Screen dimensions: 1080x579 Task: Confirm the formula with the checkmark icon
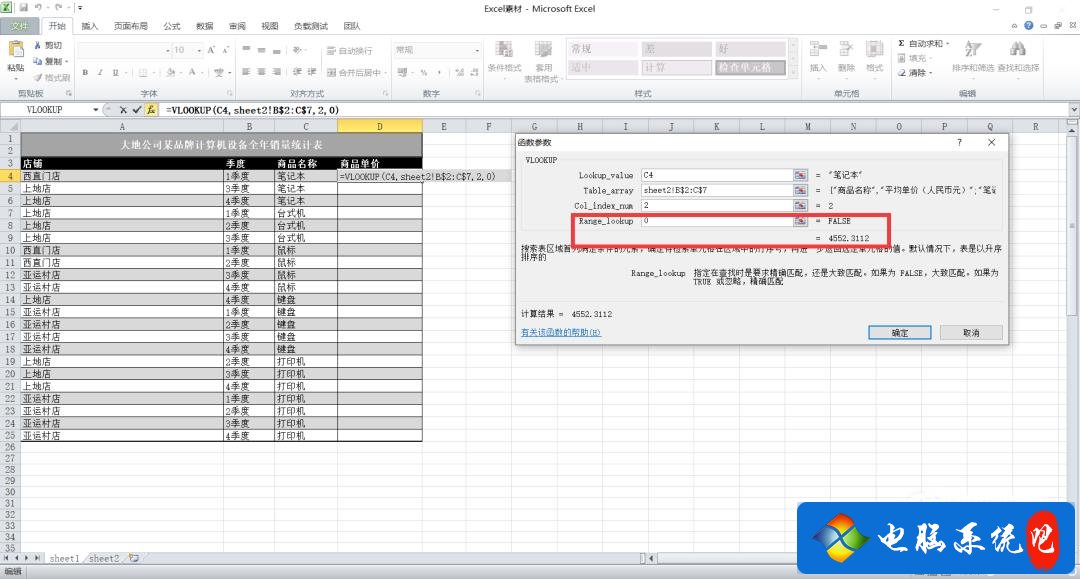click(x=136, y=109)
